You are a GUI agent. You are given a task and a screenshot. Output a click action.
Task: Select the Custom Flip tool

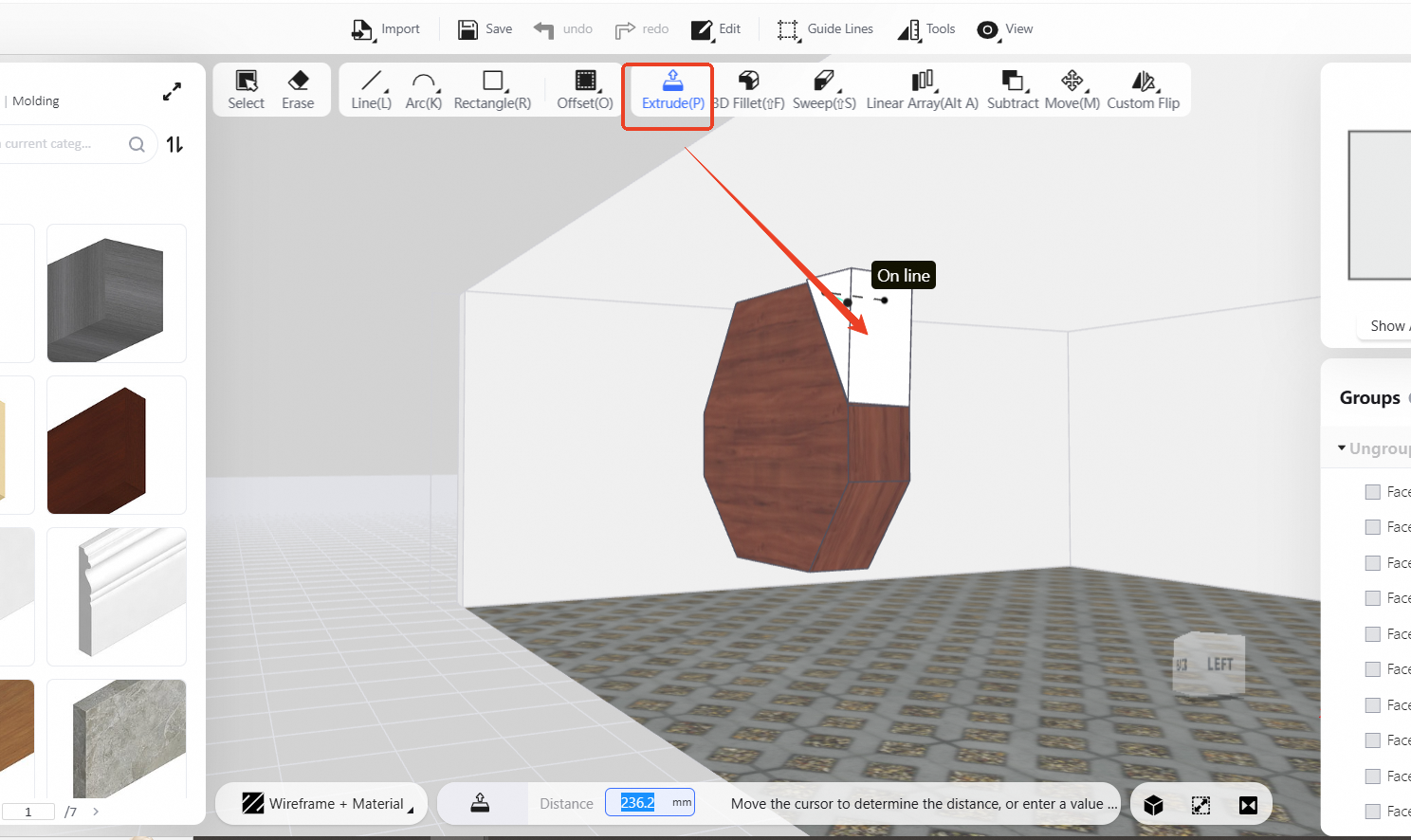coord(1143,90)
